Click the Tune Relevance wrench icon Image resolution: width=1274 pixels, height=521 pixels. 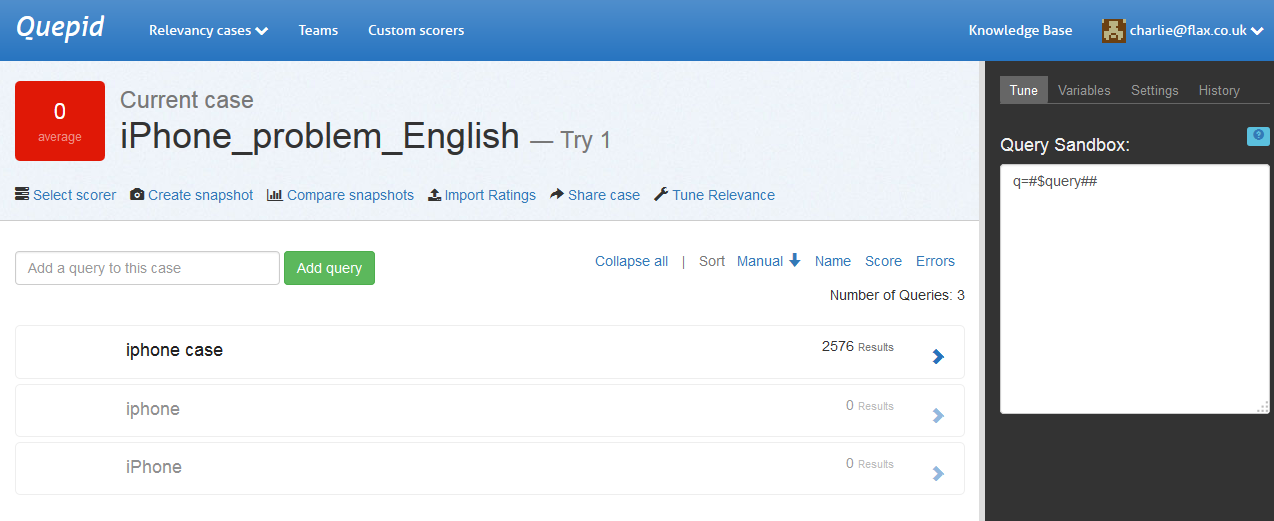coord(661,195)
